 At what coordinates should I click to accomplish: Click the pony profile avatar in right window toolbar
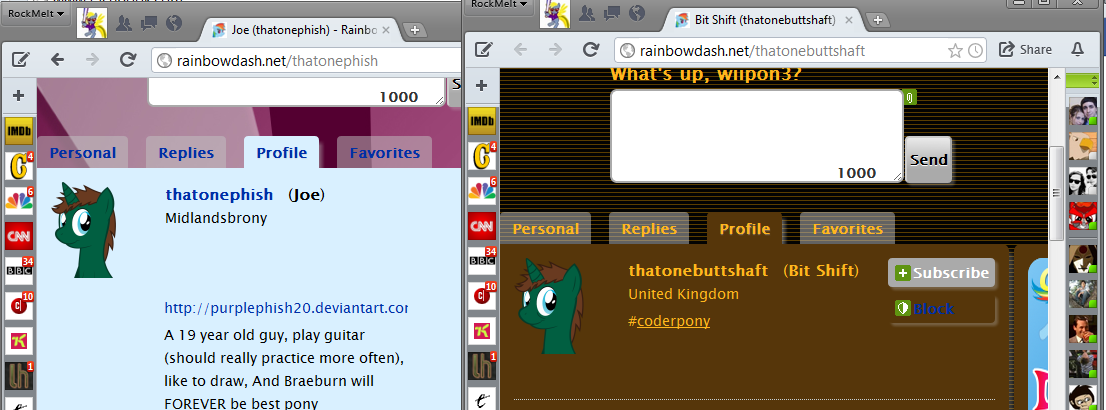(x=555, y=14)
